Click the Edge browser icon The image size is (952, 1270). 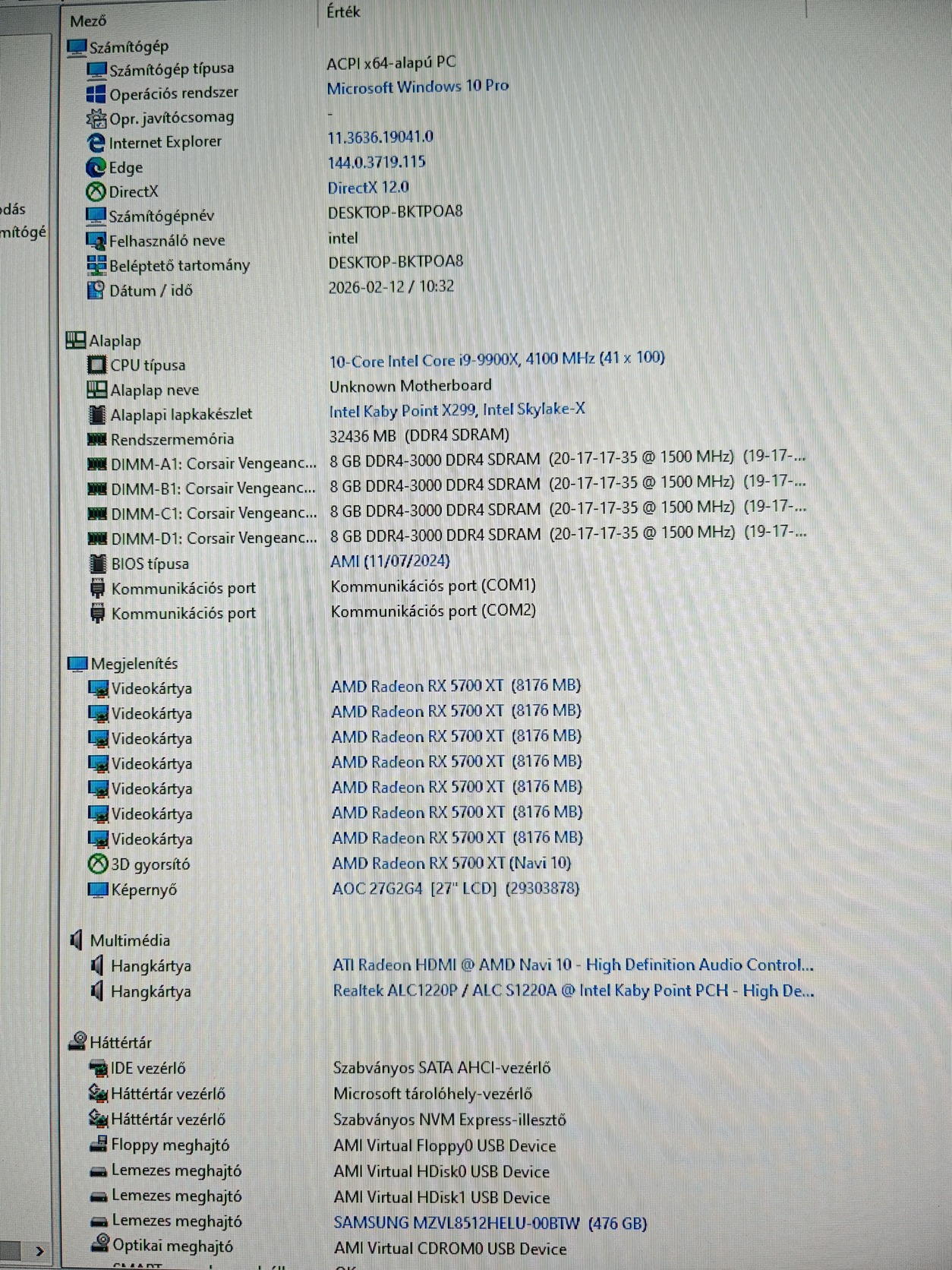pos(96,167)
